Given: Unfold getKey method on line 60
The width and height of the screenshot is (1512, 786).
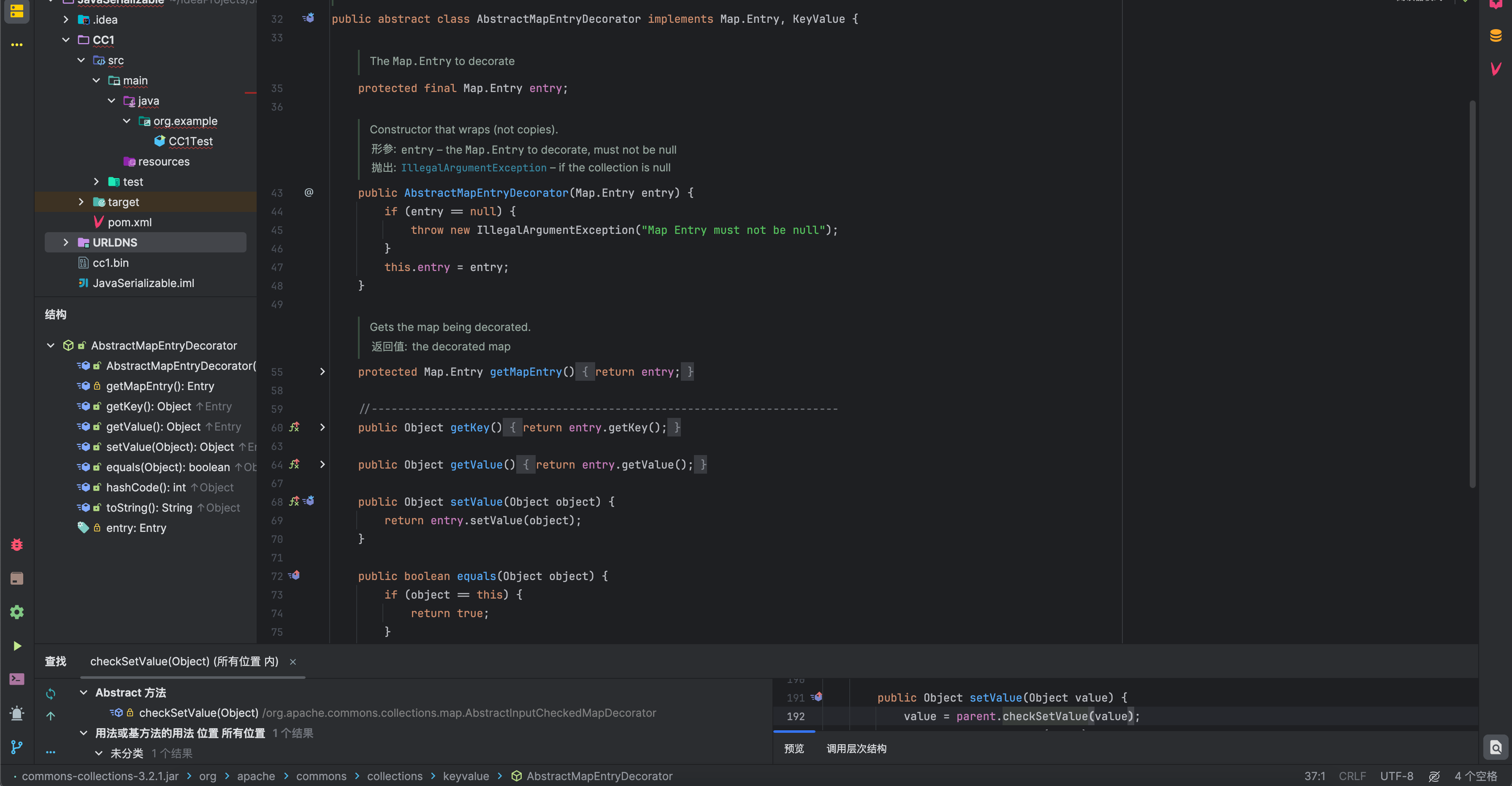Looking at the screenshot, I should (322, 427).
